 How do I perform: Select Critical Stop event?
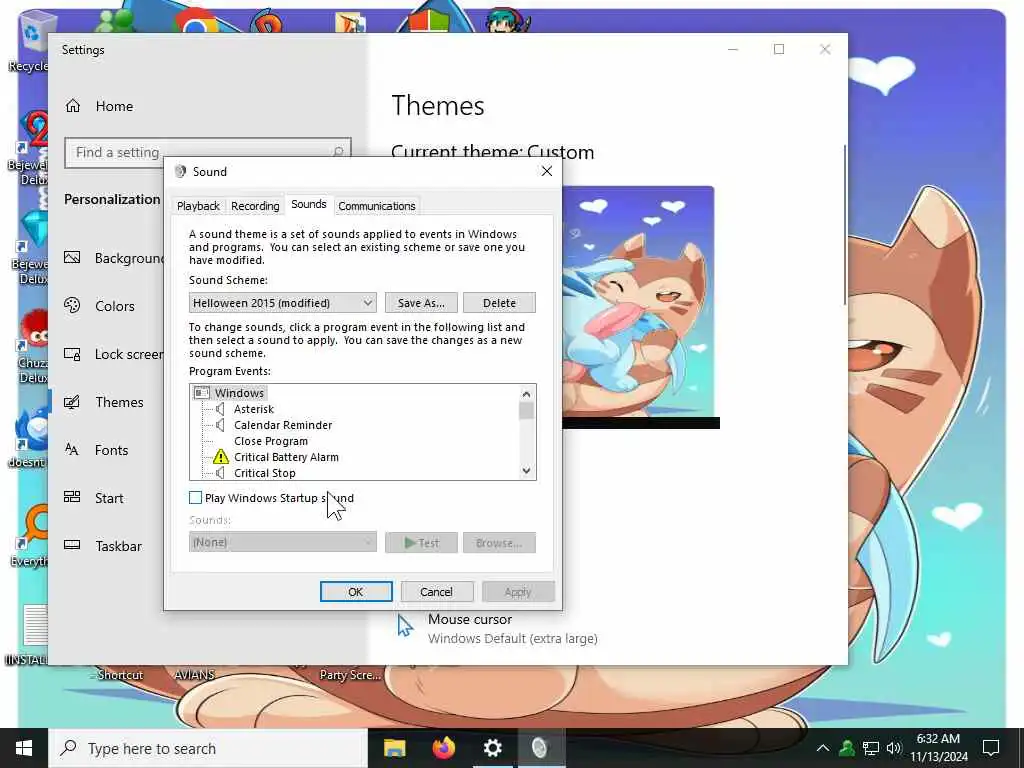tap(264, 473)
